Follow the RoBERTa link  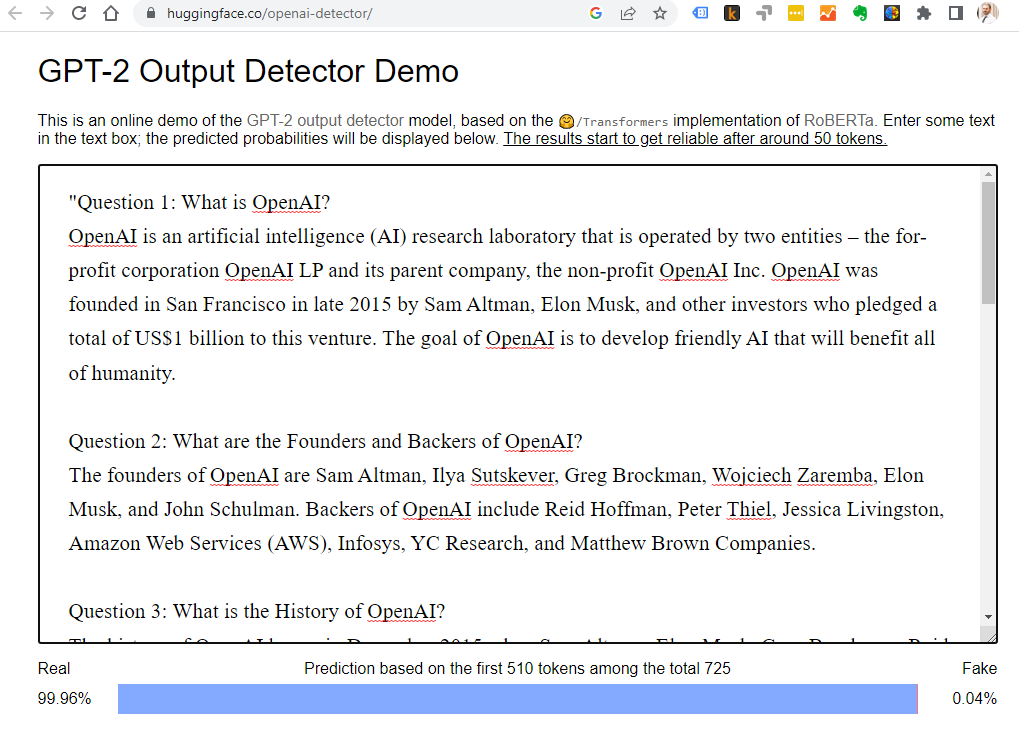point(839,120)
